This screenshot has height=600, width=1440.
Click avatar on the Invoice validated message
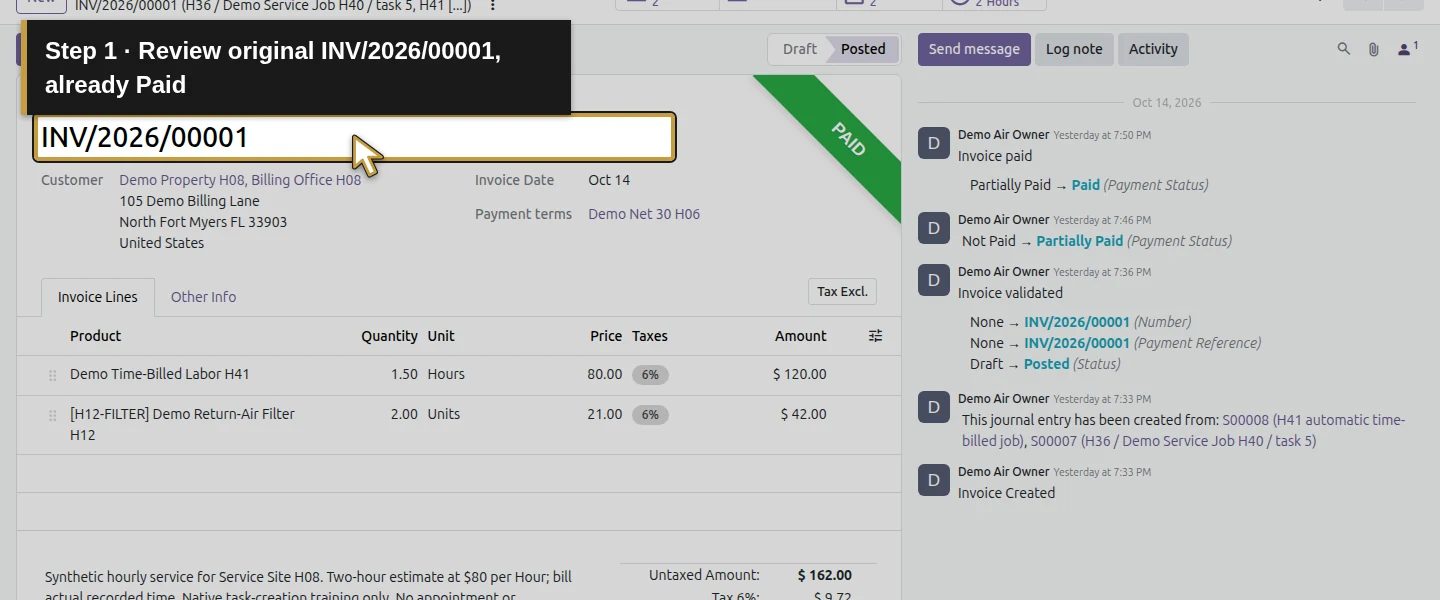(933, 281)
